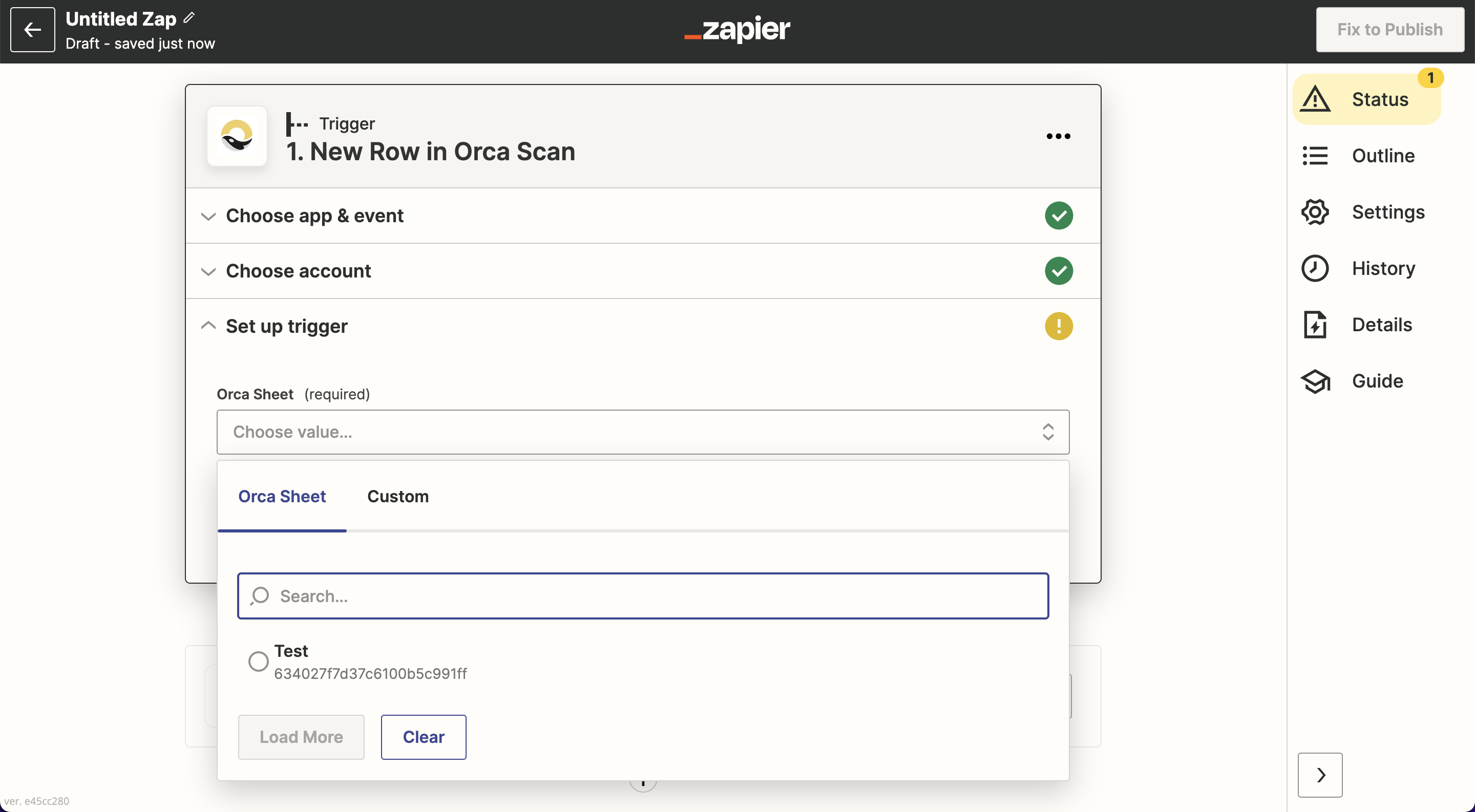Click the Settings gear icon
1475x812 pixels.
[1315, 211]
